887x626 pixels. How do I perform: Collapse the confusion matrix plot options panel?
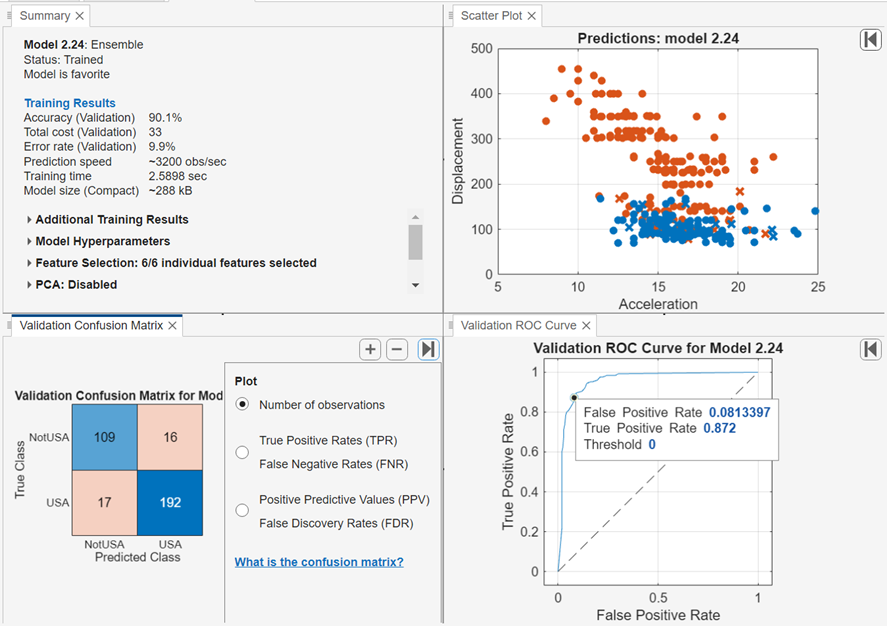(428, 349)
